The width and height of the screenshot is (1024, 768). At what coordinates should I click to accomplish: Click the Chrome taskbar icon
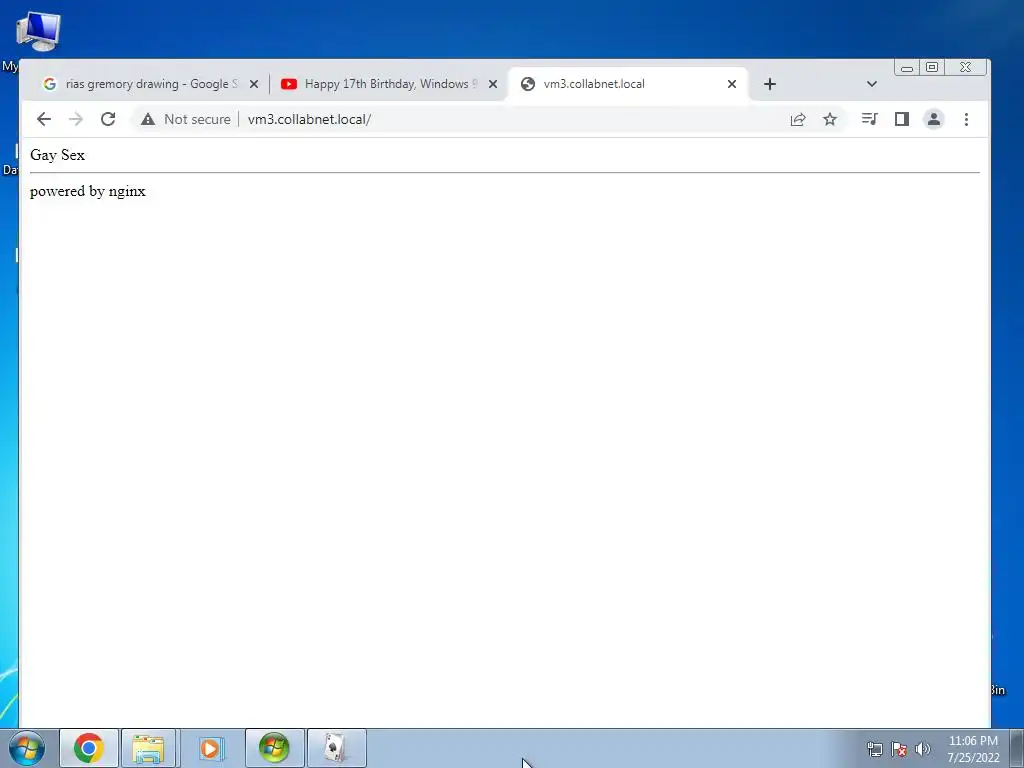point(89,748)
